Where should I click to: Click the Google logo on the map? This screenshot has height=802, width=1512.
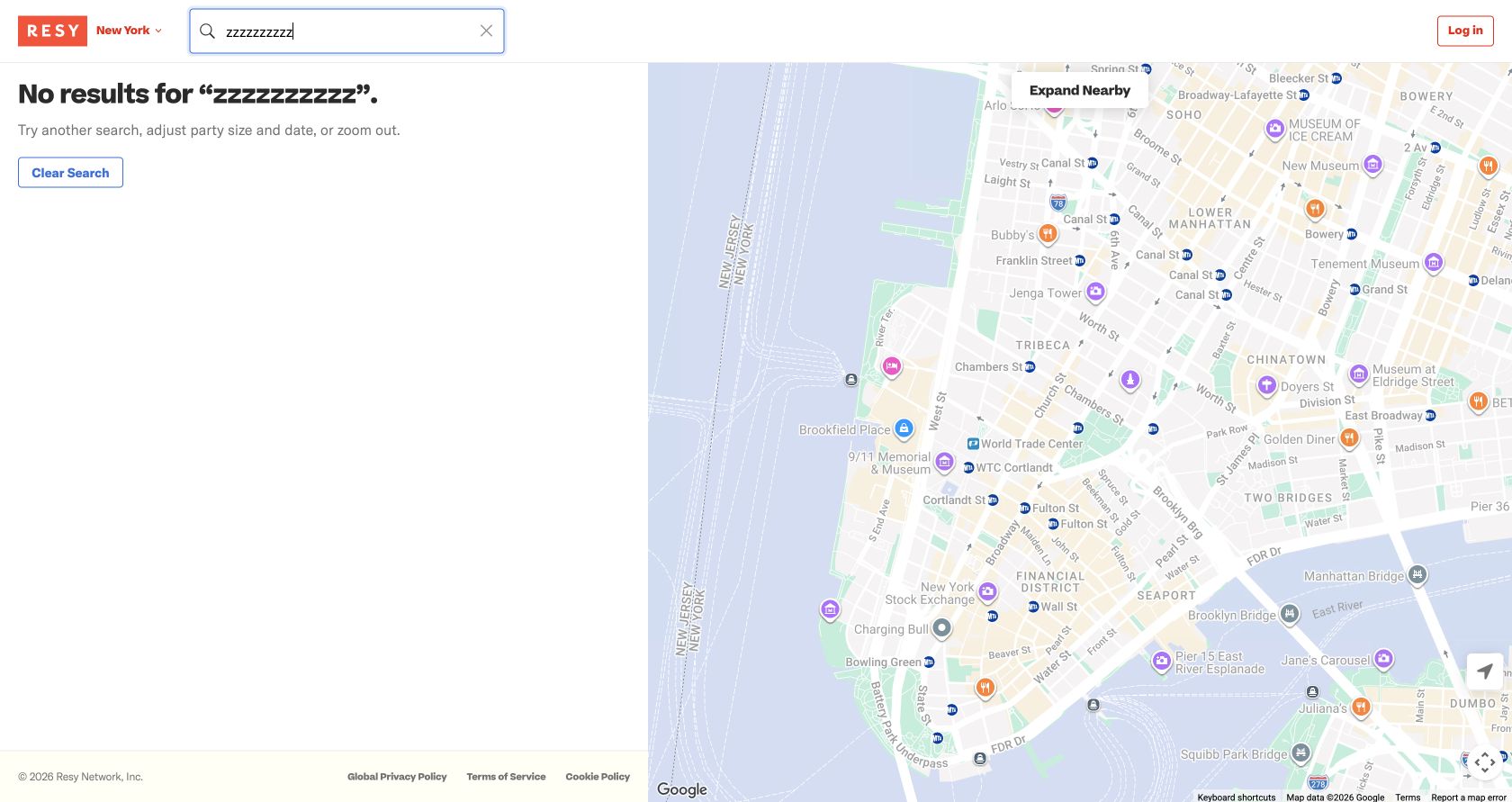point(682,789)
